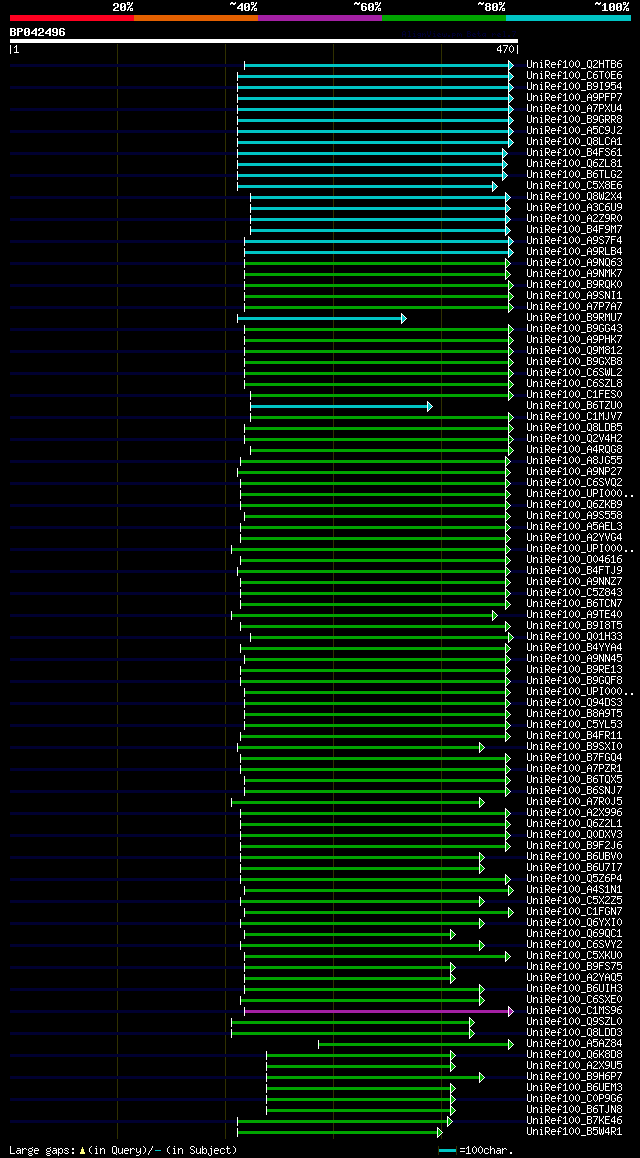Select the UniRef100_A4RQG8 label
The height and width of the screenshot is (1158, 640).
coord(574,450)
